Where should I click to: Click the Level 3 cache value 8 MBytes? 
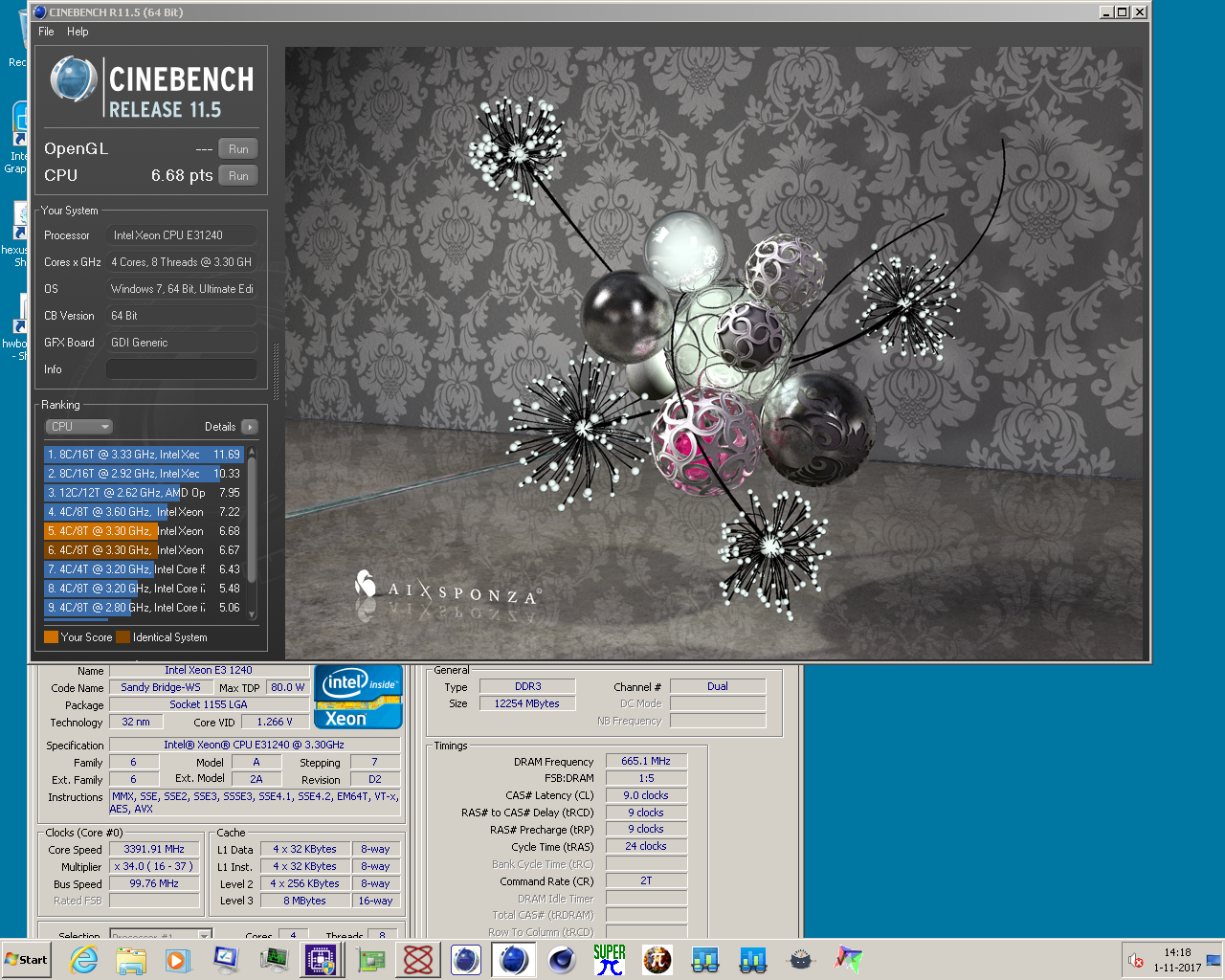pyautogui.click(x=304, y=902)
